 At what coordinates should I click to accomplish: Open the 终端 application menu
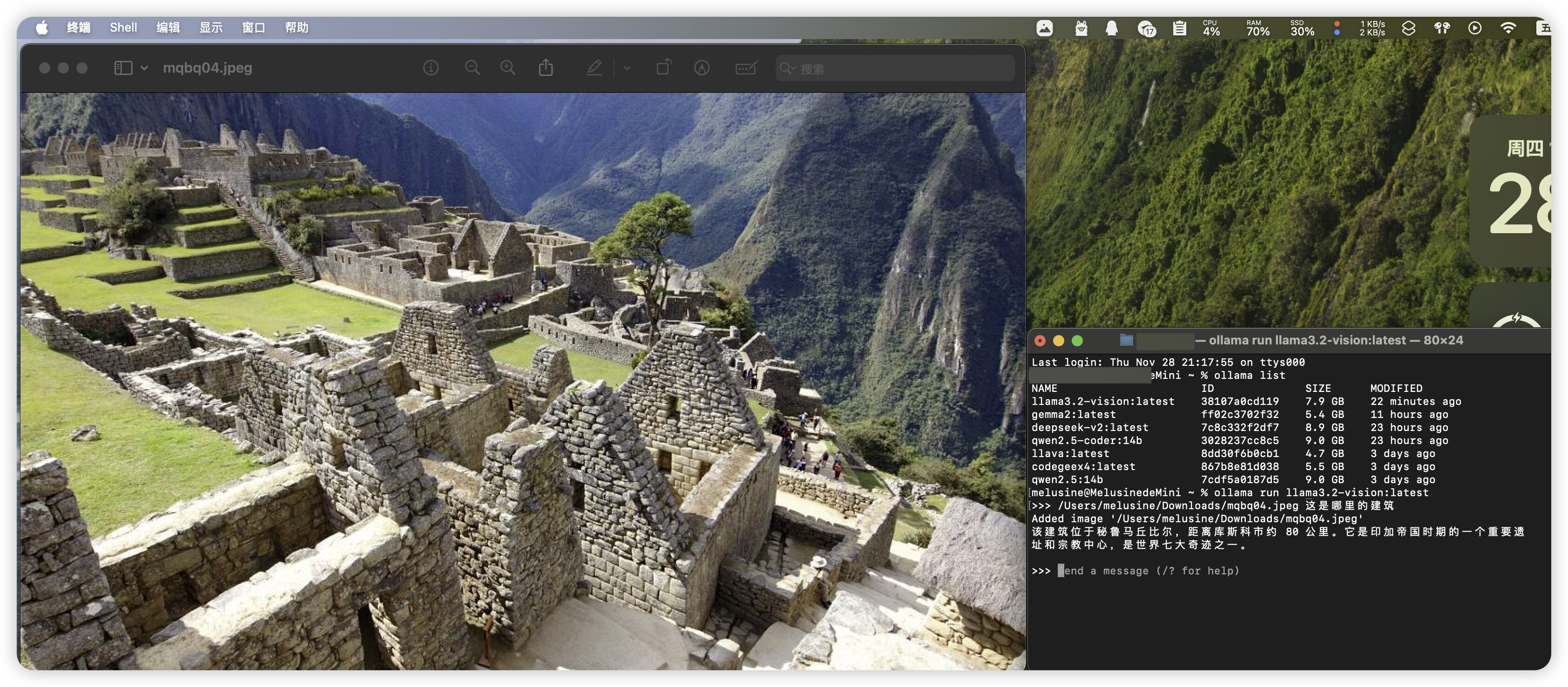[79, 27]
